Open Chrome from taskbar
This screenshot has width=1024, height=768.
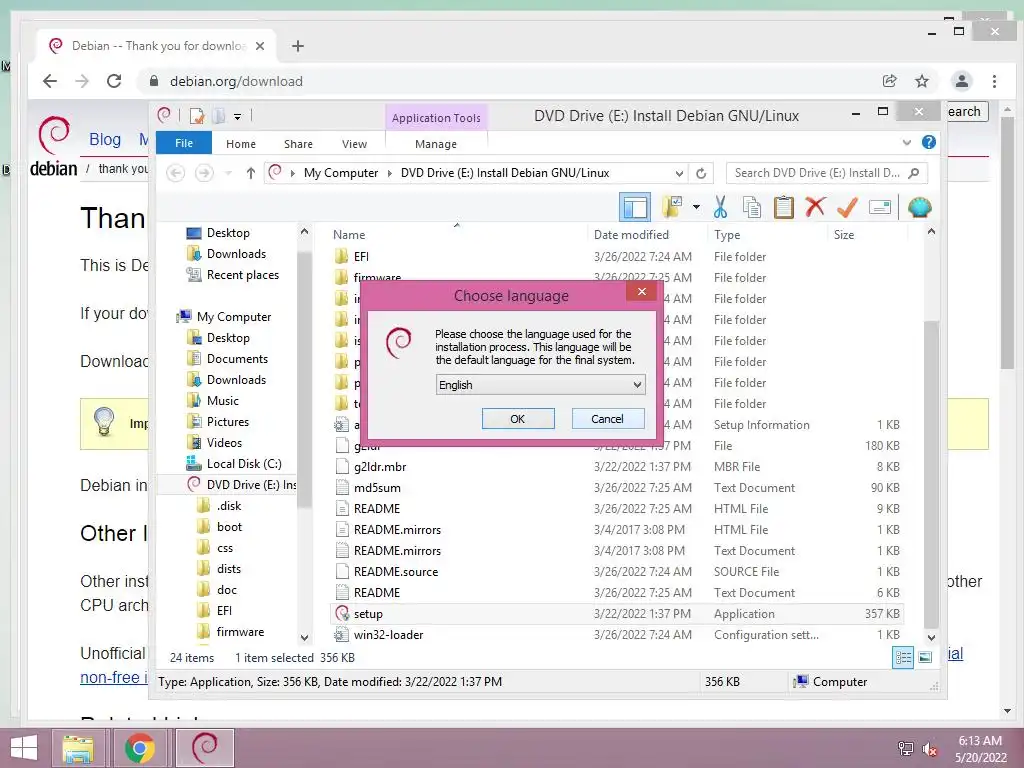click(x=140, y=748)
